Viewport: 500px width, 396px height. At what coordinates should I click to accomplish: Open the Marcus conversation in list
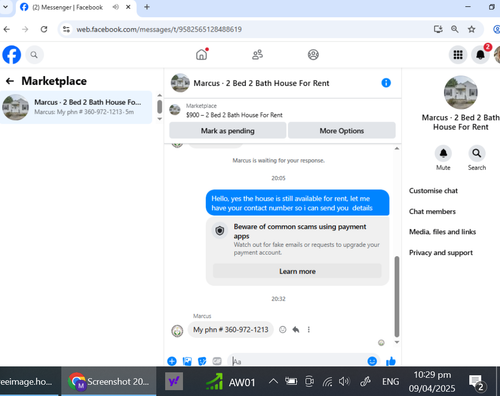click(x=76, y=107)
